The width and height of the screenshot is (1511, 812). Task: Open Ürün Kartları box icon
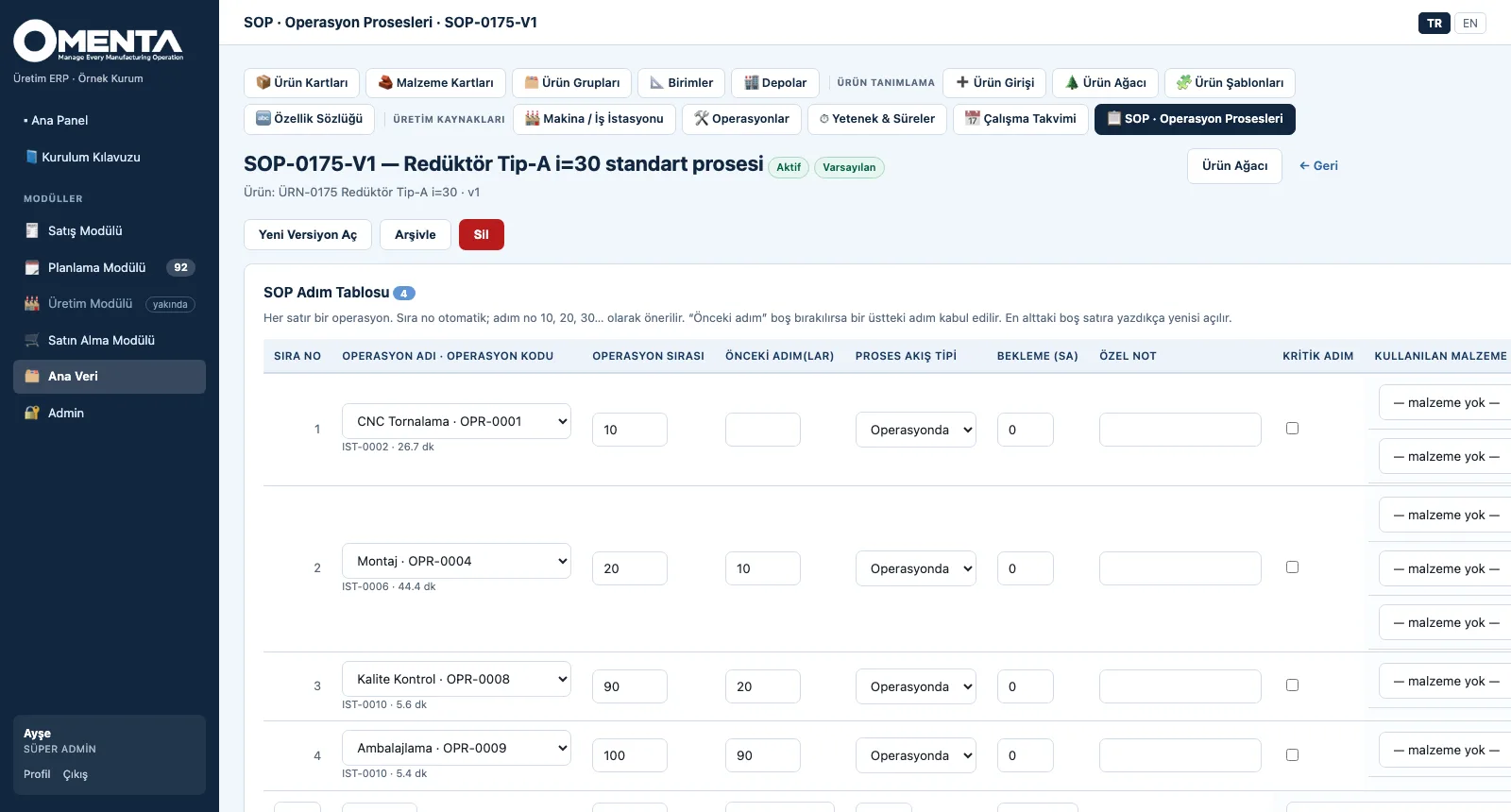(x=263, y=83)
